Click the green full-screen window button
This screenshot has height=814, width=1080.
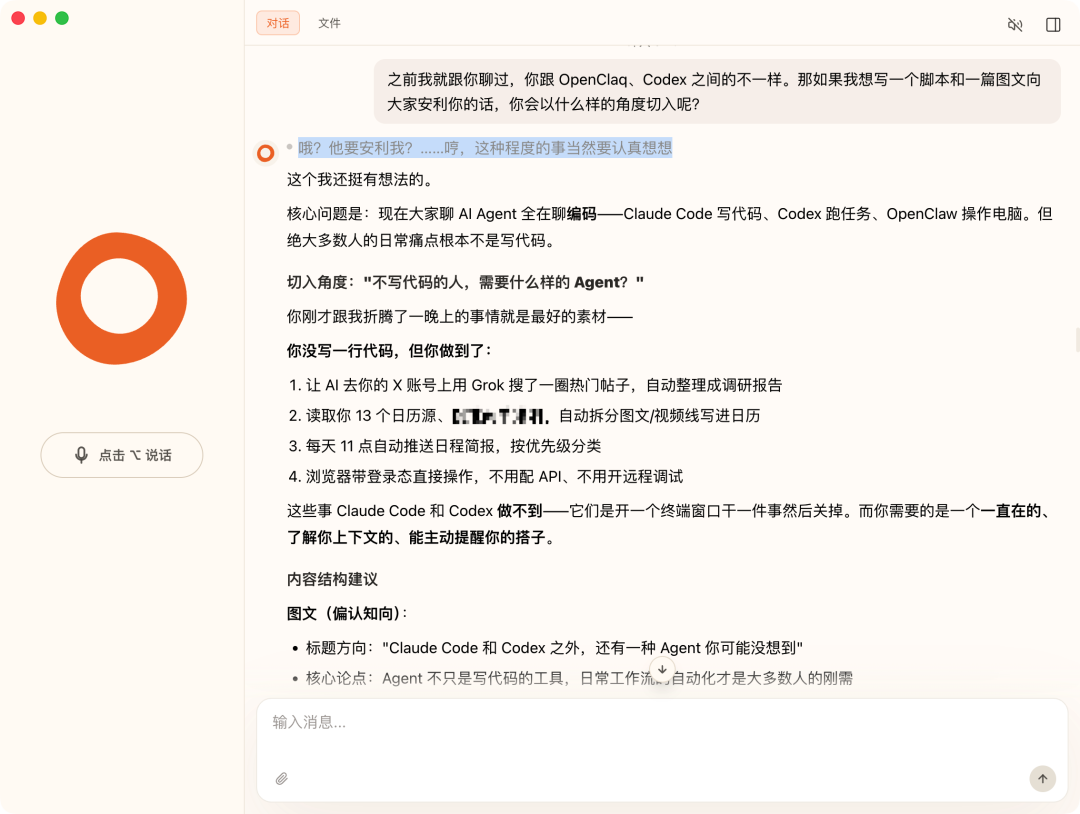point(62,18)
